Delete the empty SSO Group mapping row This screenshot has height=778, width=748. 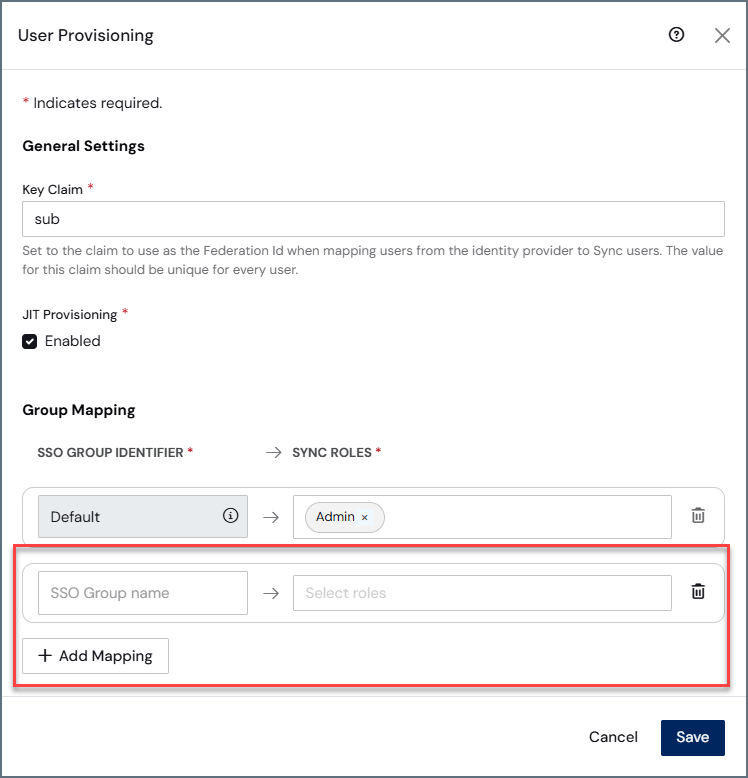point(698,591)
